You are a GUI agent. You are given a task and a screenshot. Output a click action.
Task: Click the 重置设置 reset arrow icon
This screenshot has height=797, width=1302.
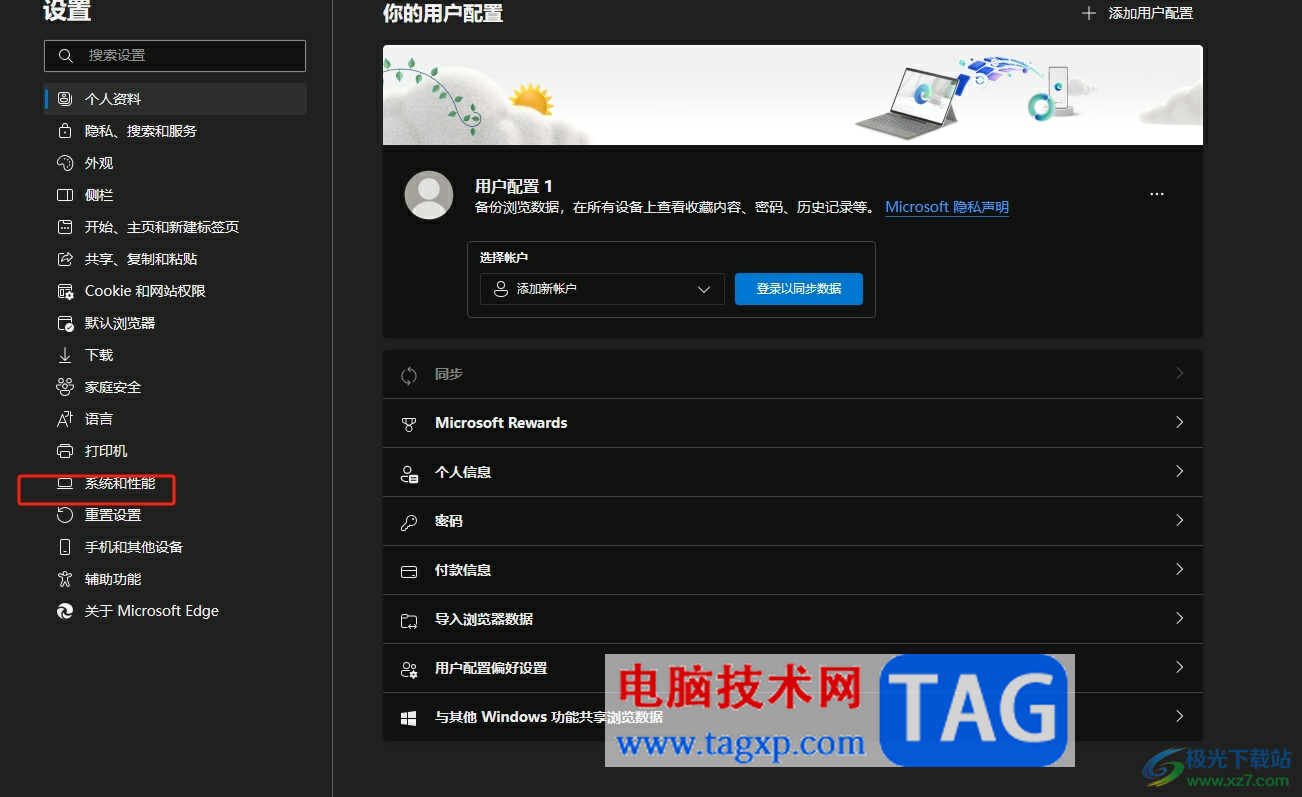click(65, 515)
